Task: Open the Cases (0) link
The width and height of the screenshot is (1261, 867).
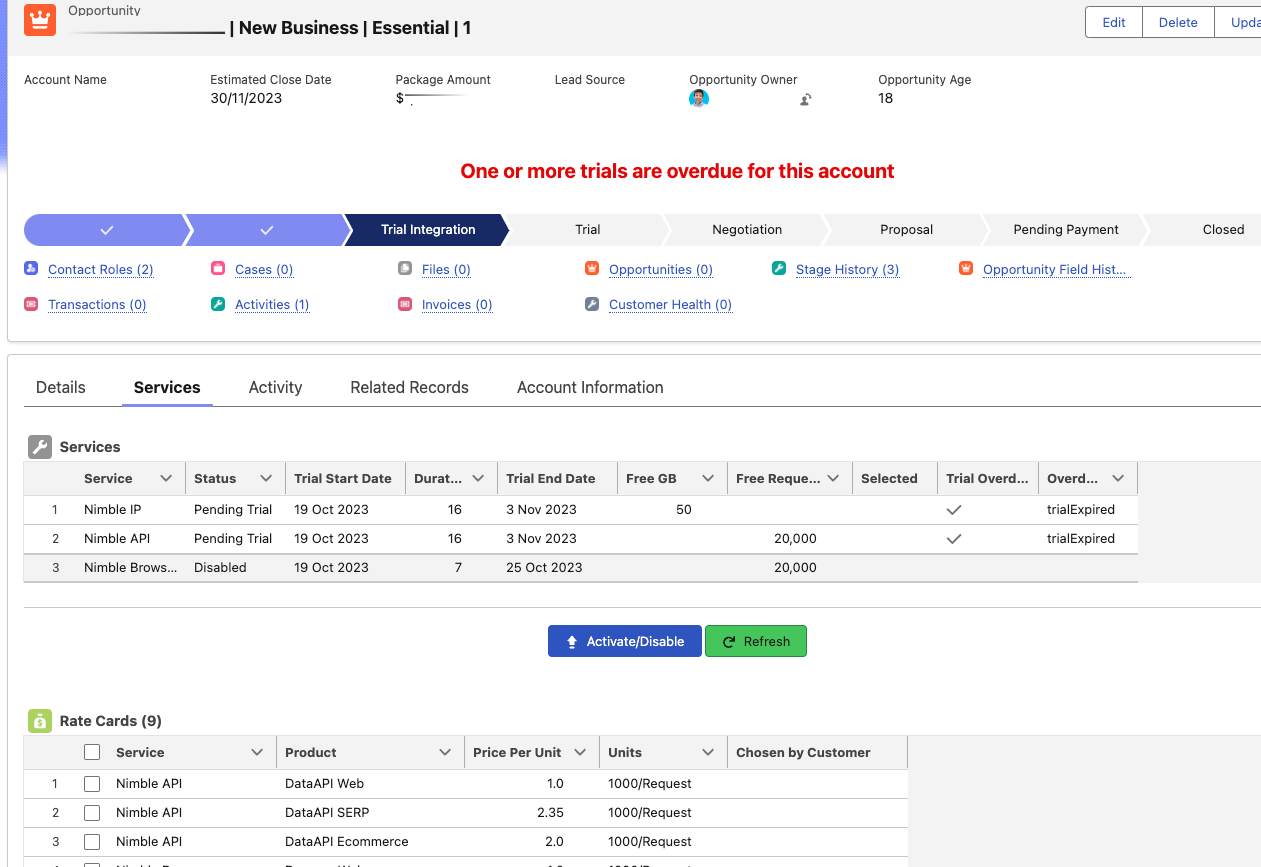Action: click(x=264, y=269)
